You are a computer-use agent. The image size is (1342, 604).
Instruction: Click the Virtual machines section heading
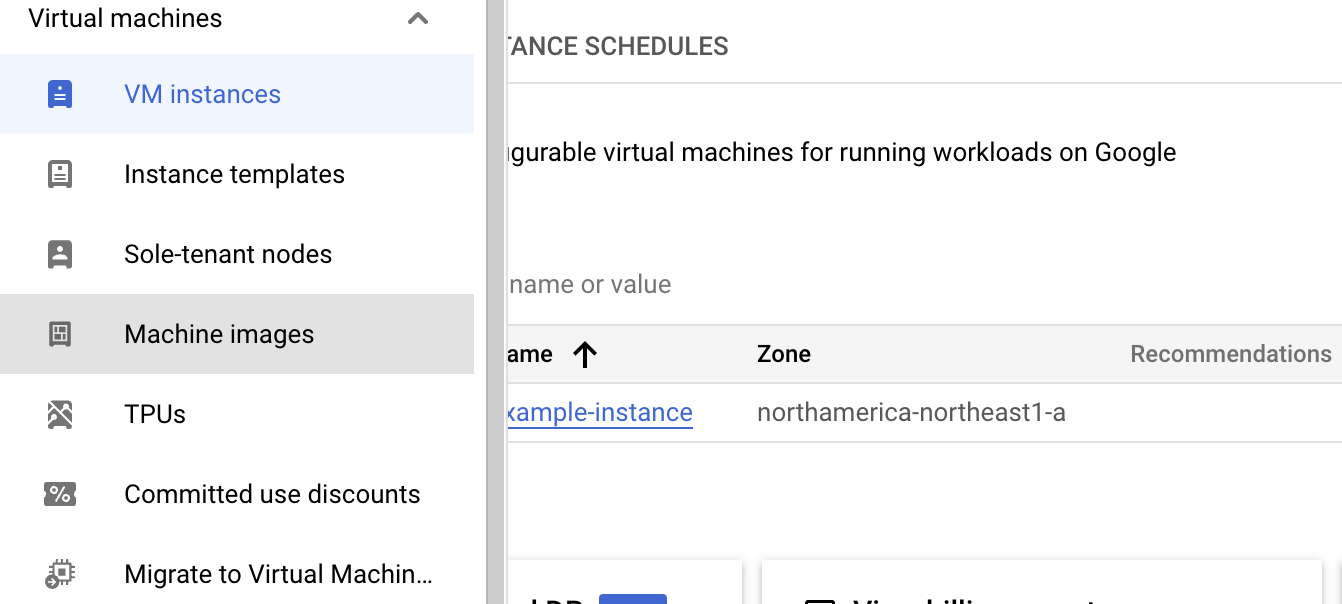(x=125, y=19)
